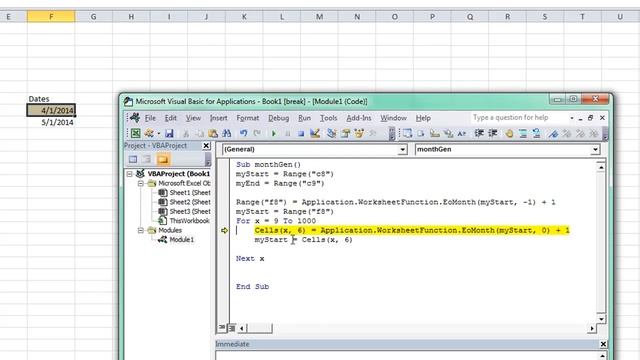Select Sheet2 in project tree
The image size is (640, 360).
pos(189,202)
